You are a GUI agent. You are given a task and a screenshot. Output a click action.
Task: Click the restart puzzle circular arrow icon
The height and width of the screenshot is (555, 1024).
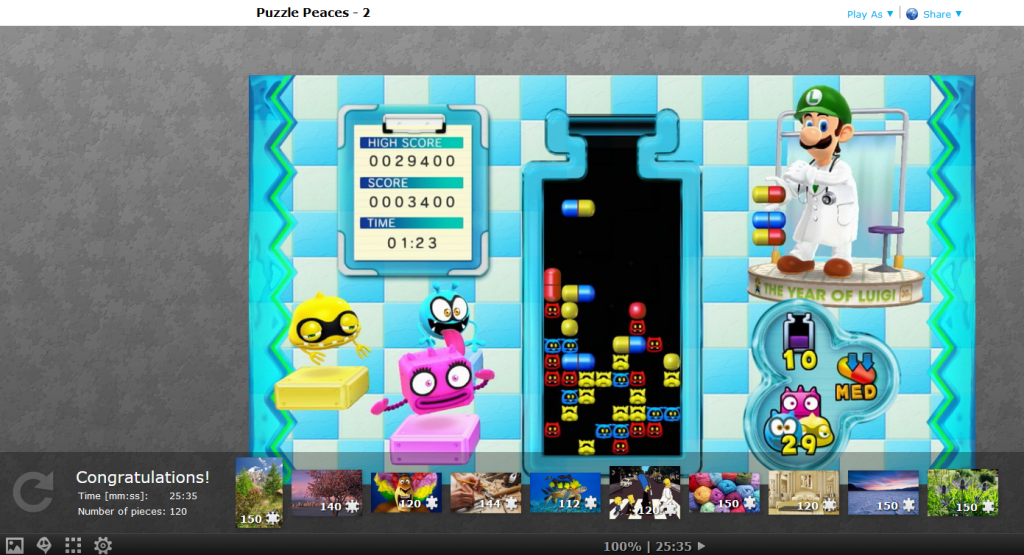33,492
